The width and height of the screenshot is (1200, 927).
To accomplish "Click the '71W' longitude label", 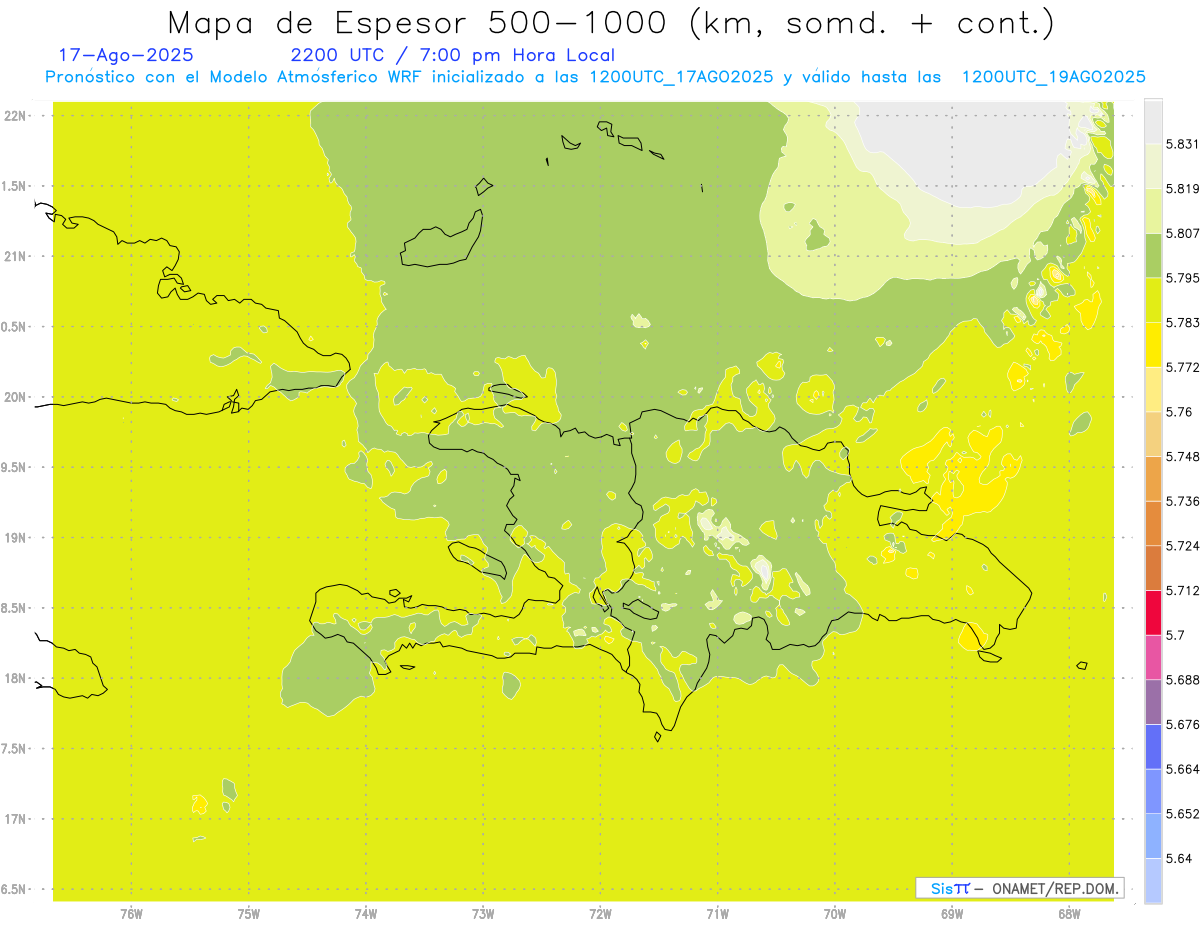I will (717, 914).
